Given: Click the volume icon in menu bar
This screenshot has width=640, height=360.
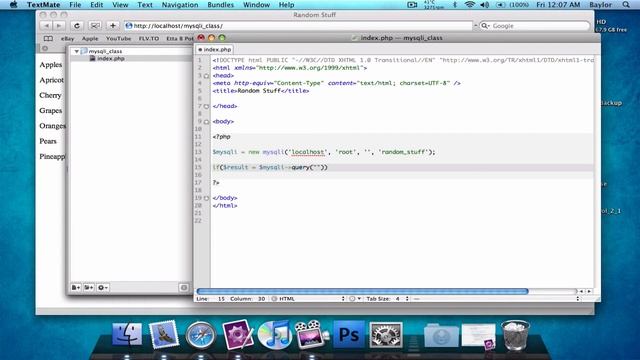Looking at the screenshot, I should click(485, 5).
